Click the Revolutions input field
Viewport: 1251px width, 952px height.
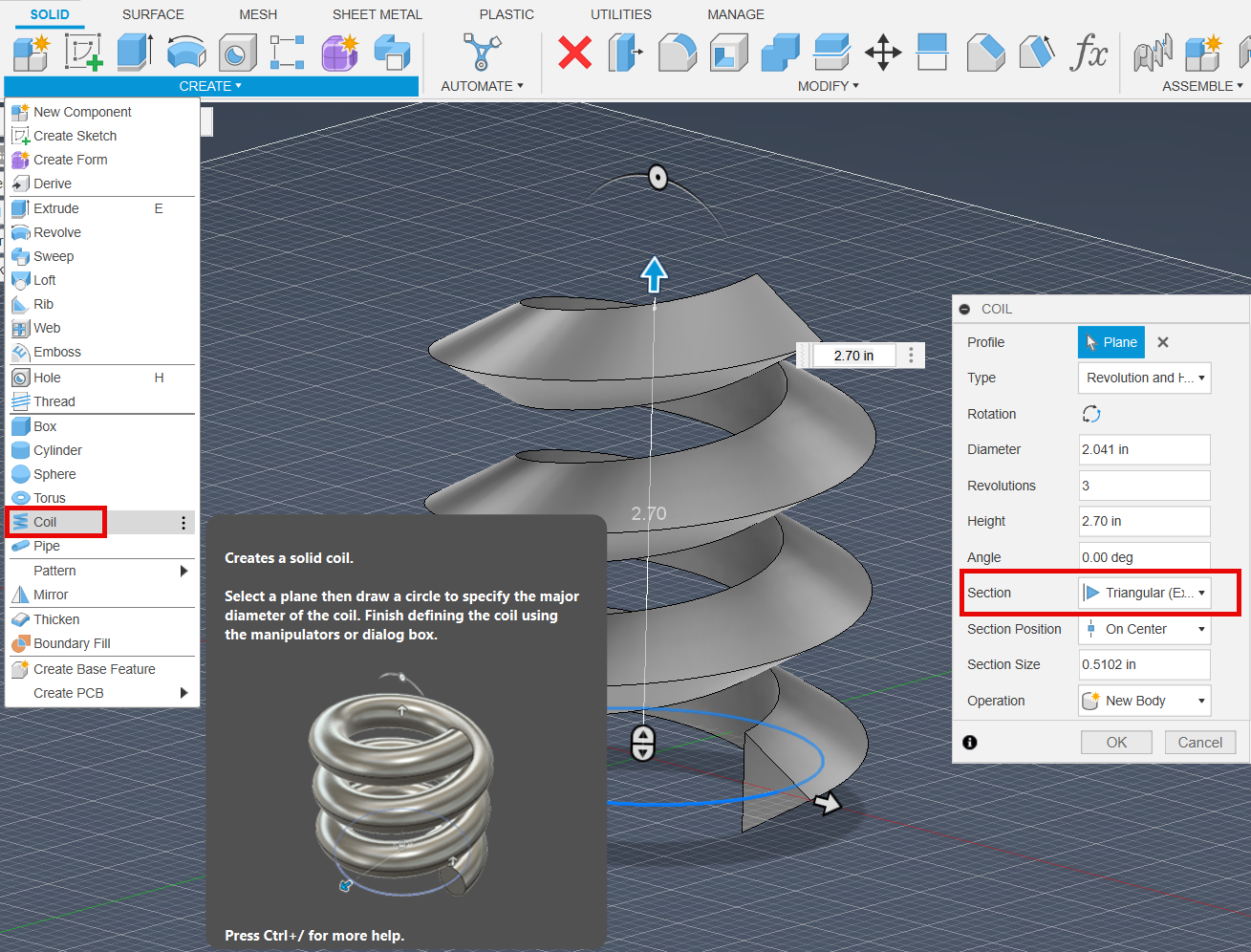[1145, 486]
